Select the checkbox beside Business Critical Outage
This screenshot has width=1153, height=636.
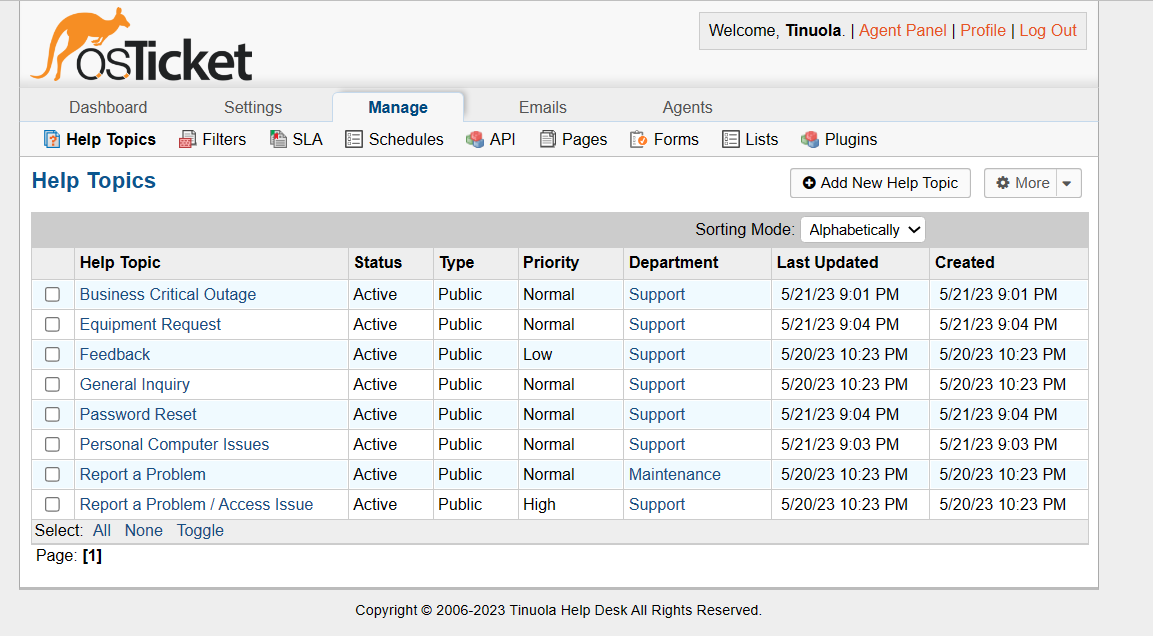click(52, 294)
